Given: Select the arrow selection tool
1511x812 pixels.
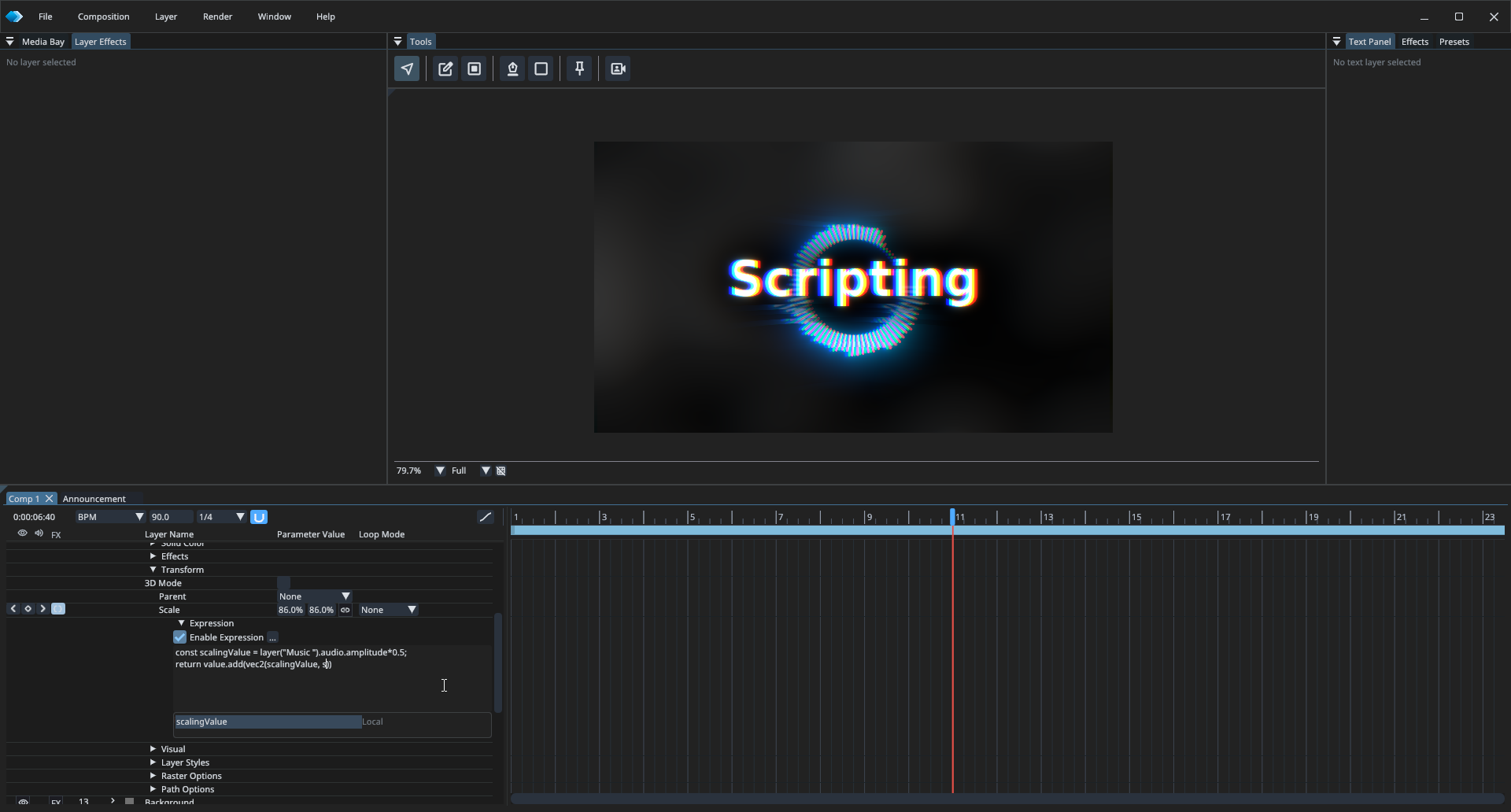Looking at the screenshot, I should [x=407, y=69].
